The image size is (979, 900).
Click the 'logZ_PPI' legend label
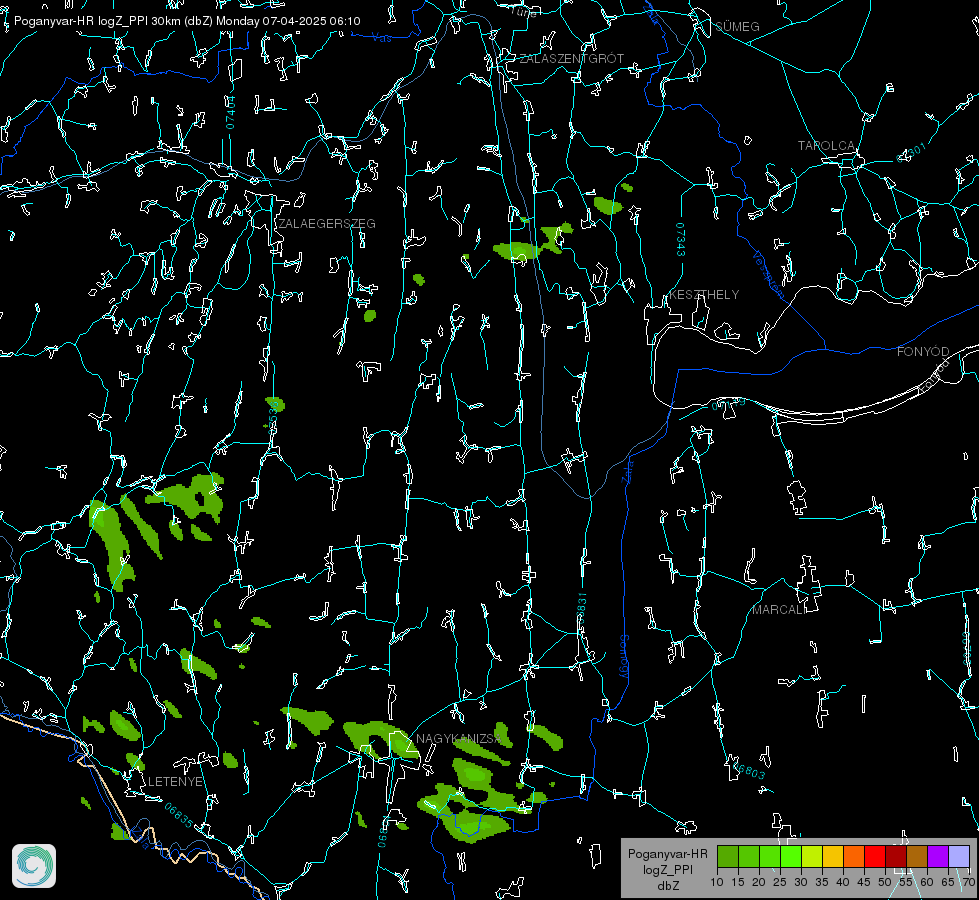pos(667,869)
